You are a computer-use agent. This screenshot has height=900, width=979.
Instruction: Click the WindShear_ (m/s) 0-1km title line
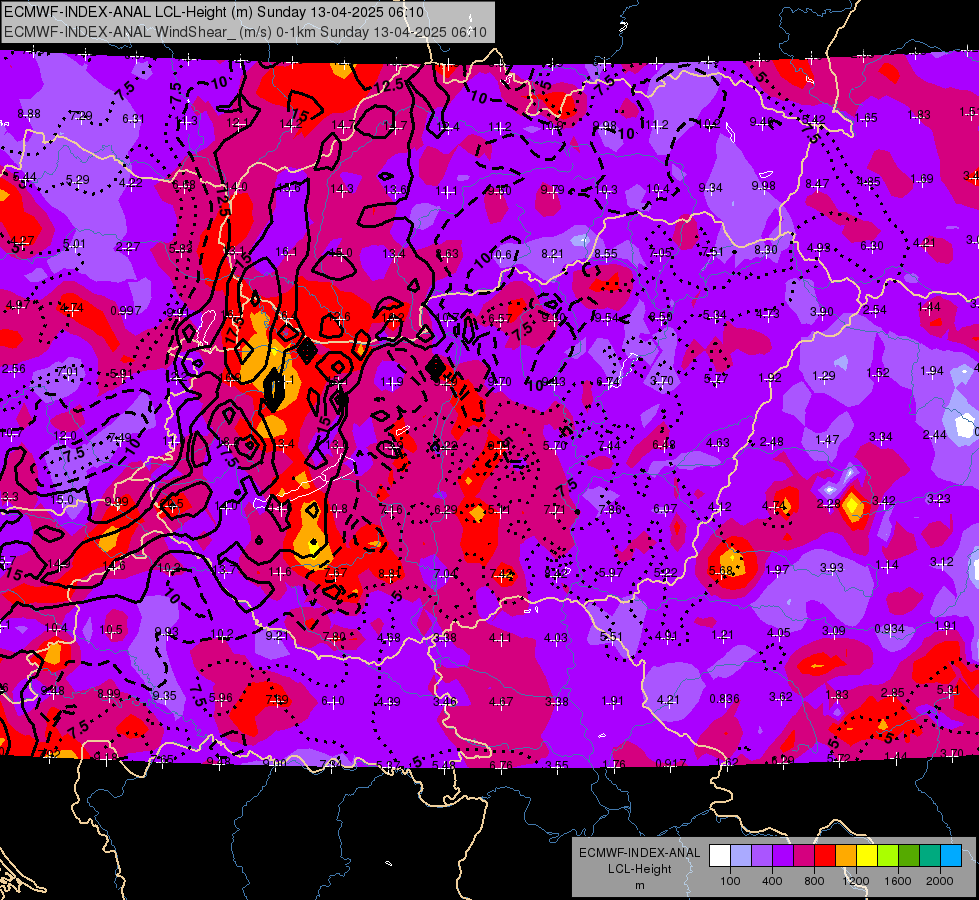click(245, 32)
